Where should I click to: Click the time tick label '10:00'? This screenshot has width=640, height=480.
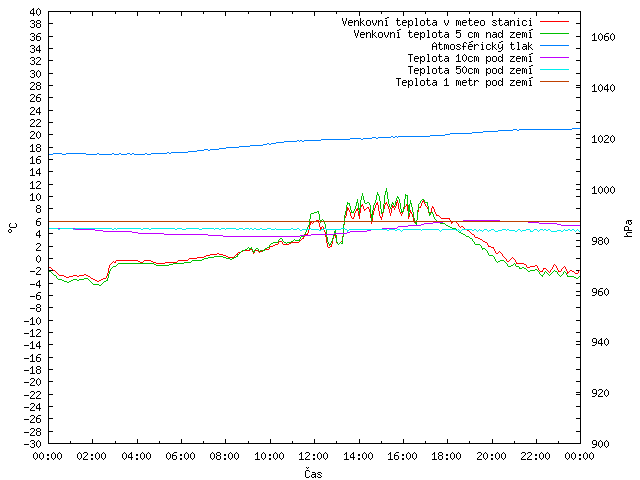[x=269, y=456]
